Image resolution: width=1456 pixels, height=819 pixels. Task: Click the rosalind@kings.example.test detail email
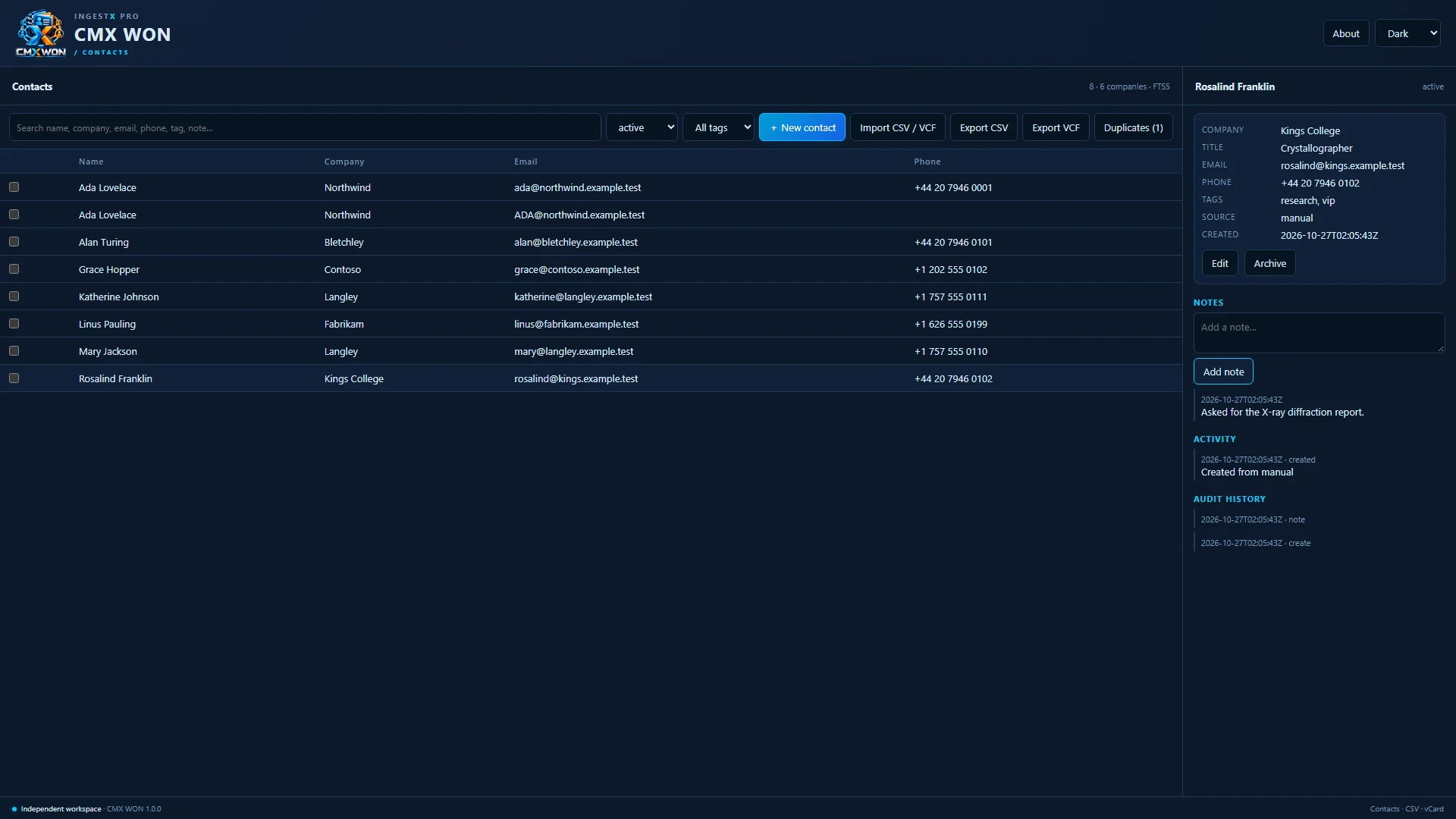[x=1342, y=165]
